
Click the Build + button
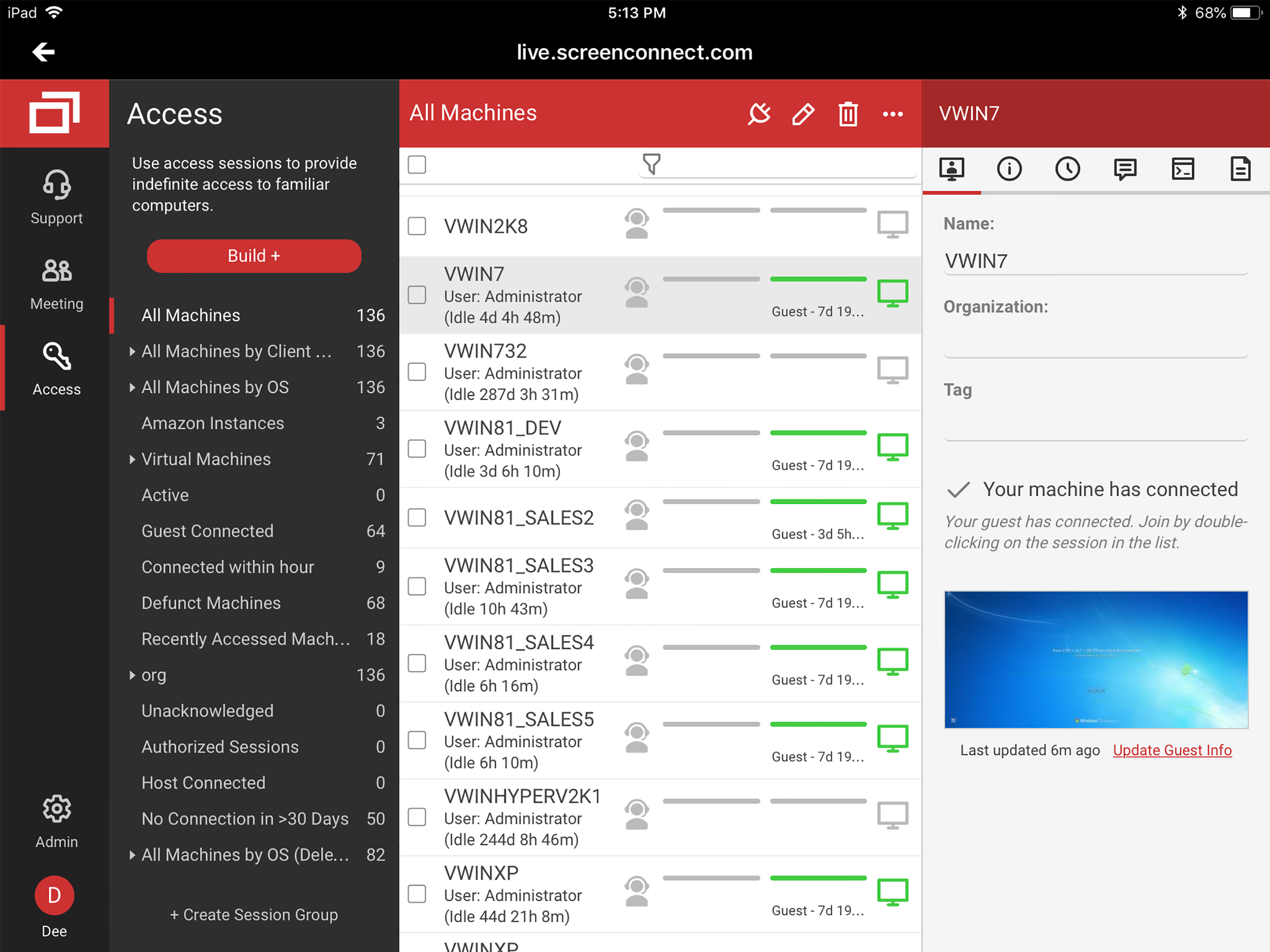coord(254,256)
